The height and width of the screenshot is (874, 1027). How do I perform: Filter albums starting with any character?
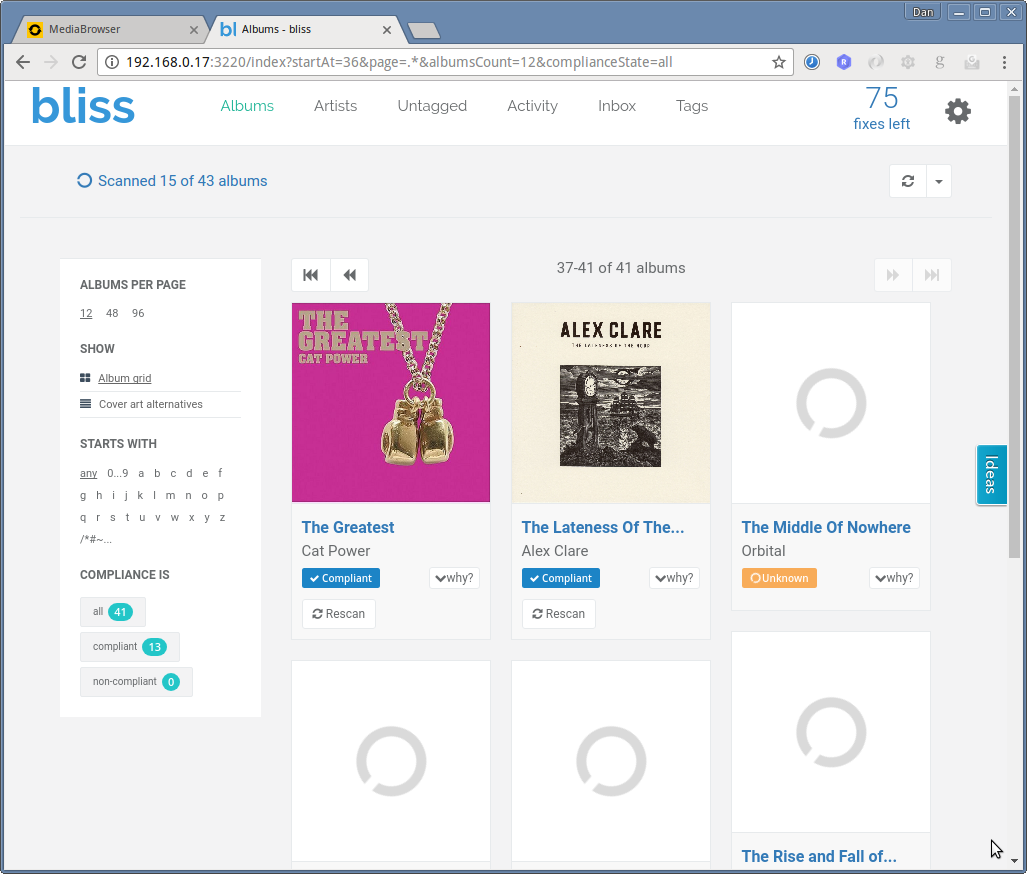tap(88, 473)
